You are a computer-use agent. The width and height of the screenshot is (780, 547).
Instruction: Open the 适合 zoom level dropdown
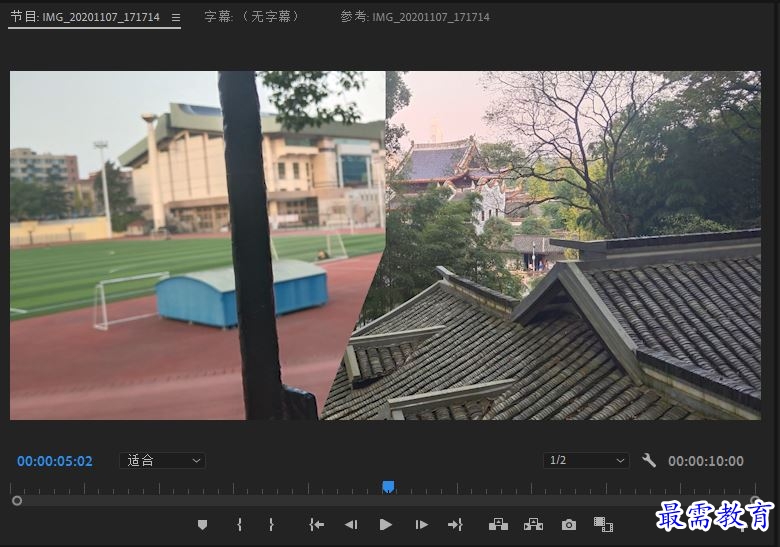click(163, 460)
